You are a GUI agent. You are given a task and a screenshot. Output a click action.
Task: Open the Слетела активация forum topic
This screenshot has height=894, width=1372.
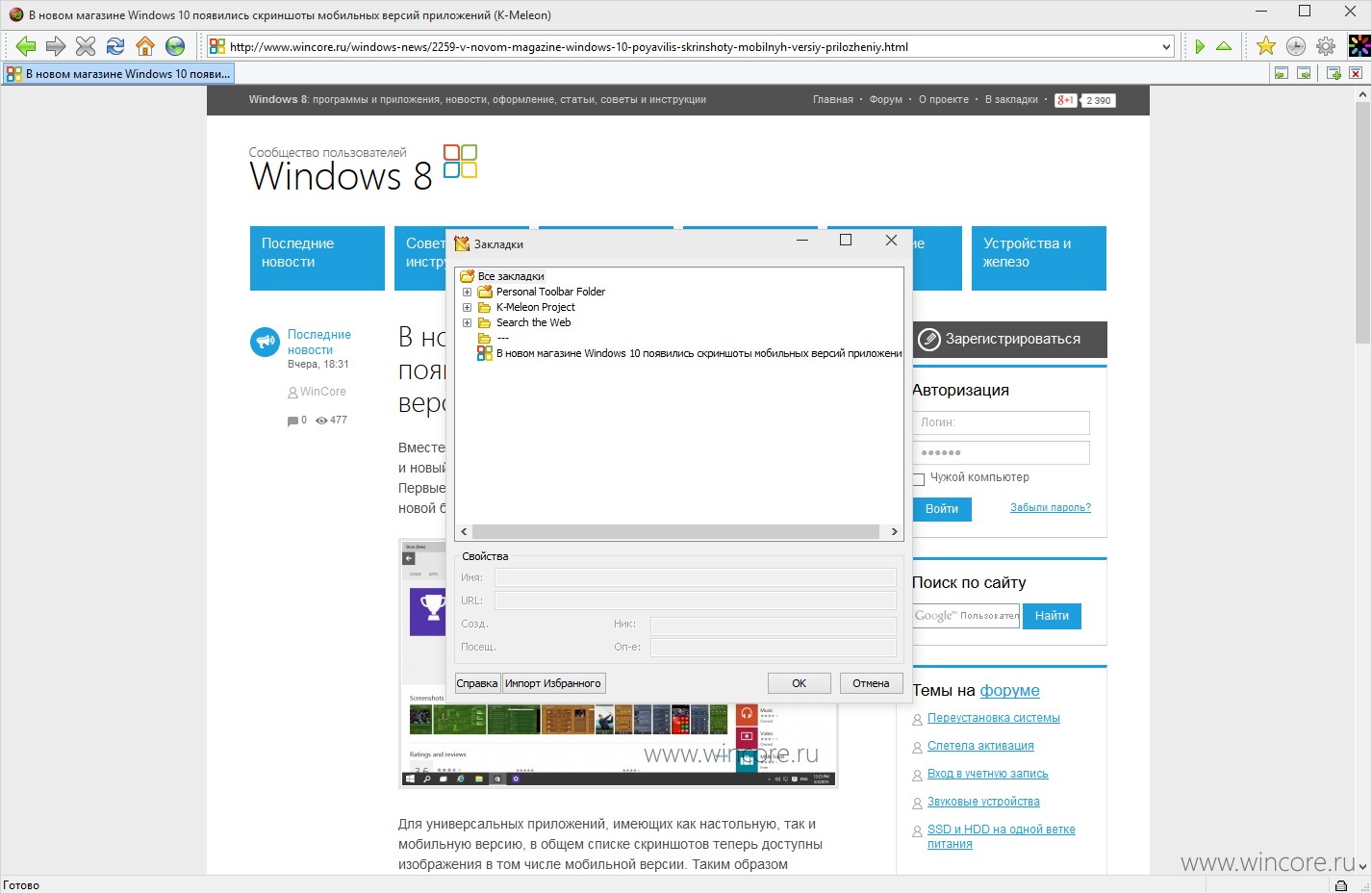[x=980, y=746]
